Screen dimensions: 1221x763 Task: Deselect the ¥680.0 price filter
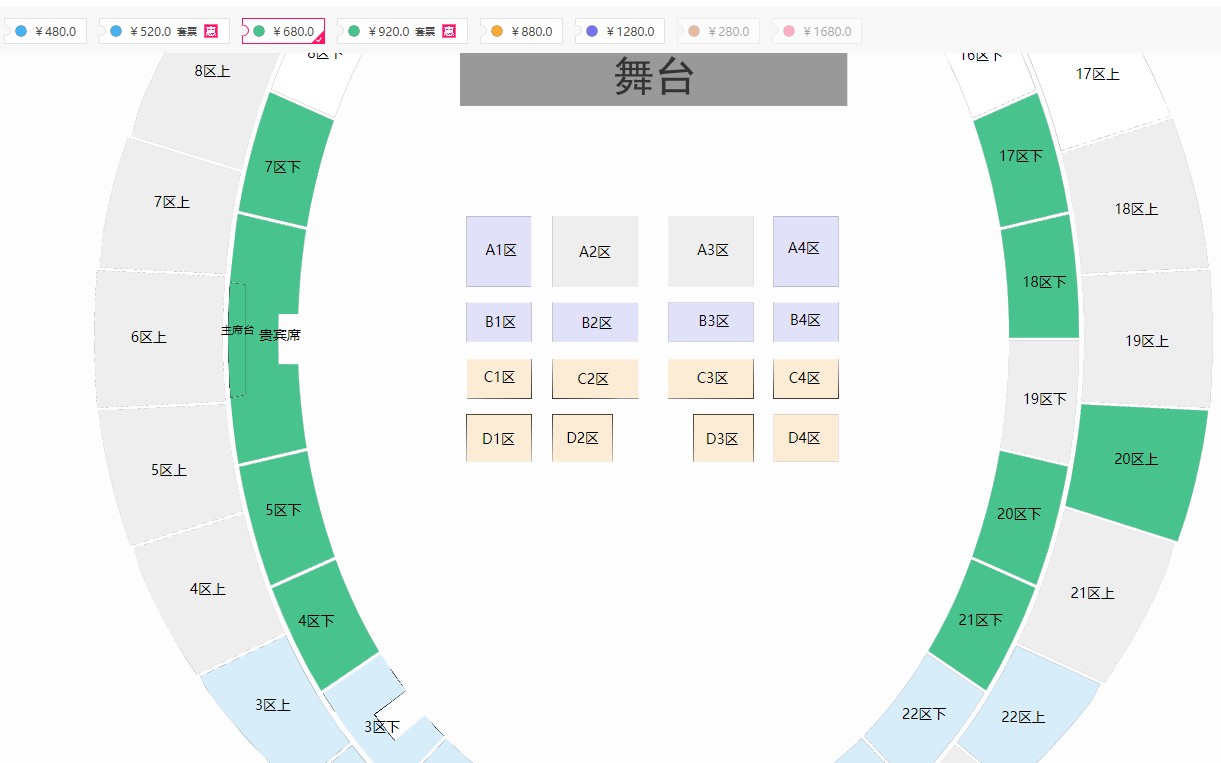click(x=284, y=31)
